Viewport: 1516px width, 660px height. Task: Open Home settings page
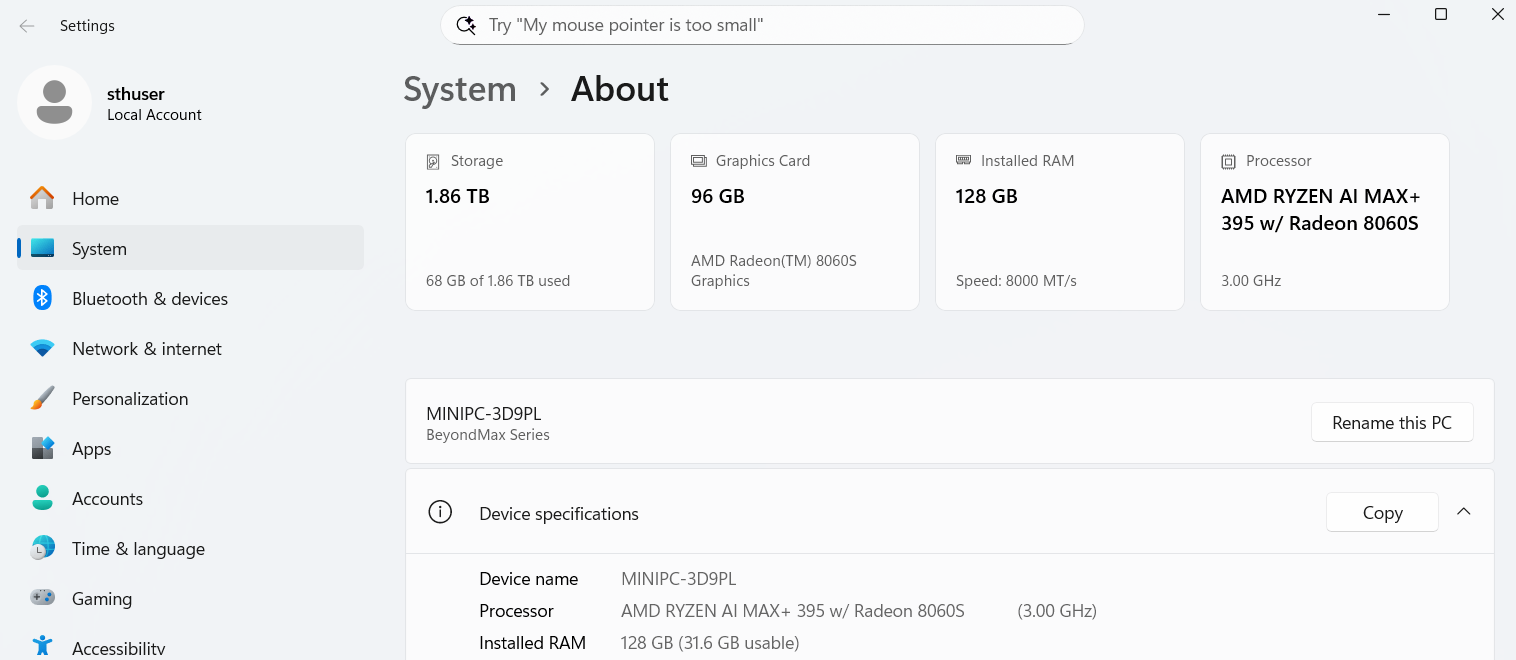tap(190, 198)
